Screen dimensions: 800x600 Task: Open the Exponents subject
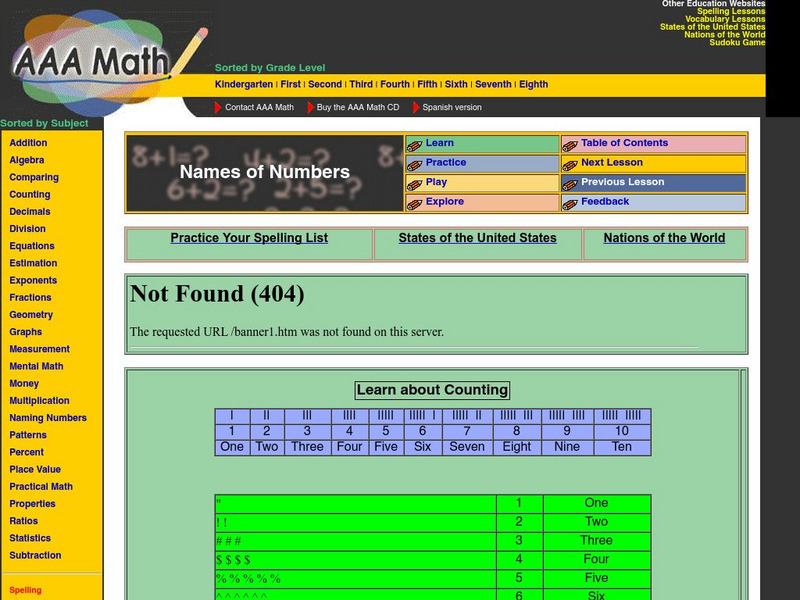point(33,280)
